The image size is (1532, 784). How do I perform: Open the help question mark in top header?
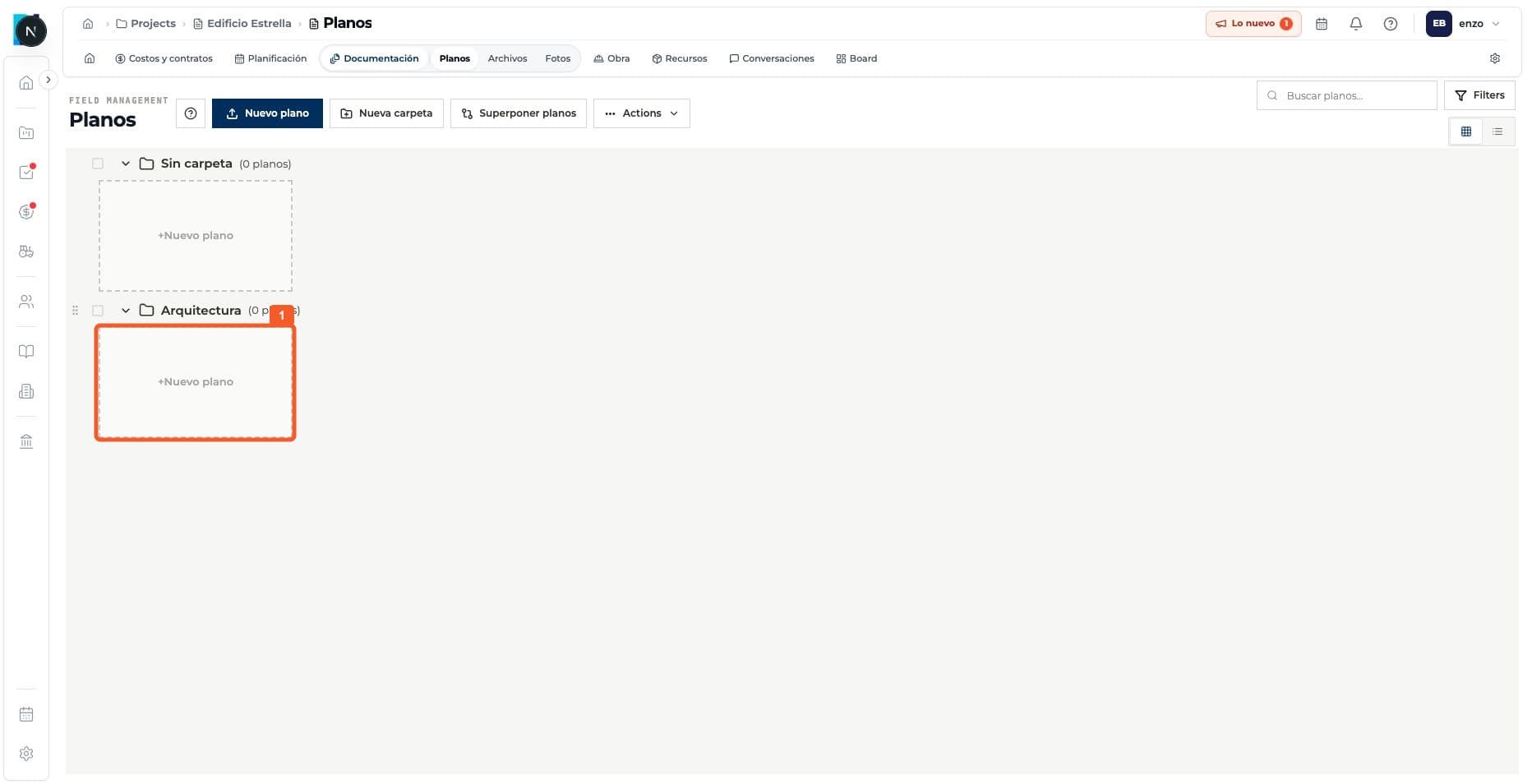[1391, 24]
